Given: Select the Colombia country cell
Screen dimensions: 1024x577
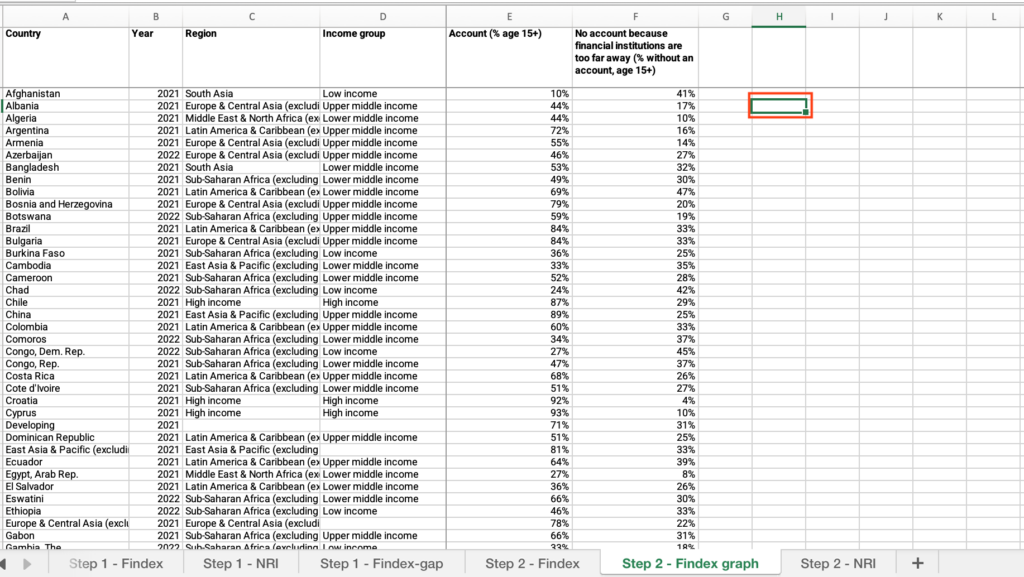Looking at the screenshot, I should 65,327.
